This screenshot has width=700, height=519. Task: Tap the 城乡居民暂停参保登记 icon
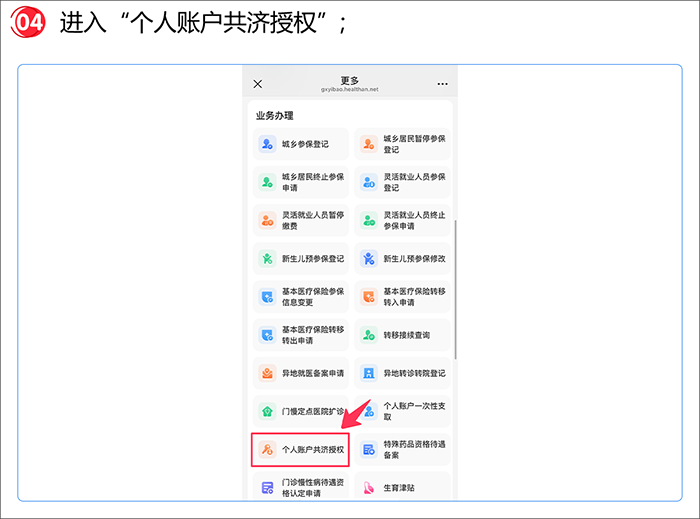[369, 144]
